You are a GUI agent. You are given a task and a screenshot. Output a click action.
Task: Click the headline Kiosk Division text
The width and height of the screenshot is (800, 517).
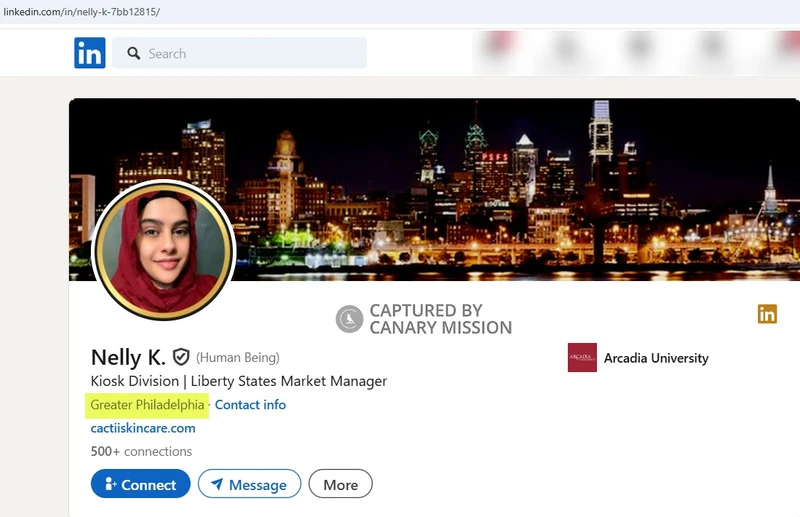pyautogui.click(x=239, y=381)
